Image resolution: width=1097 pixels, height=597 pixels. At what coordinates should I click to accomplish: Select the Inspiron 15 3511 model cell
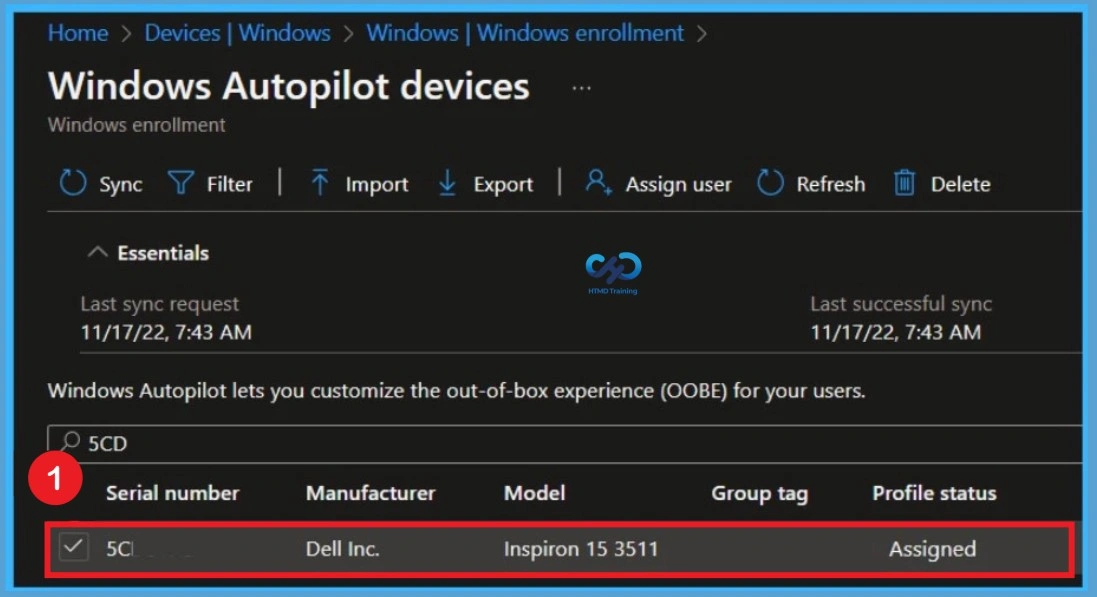tap(581, 548)
